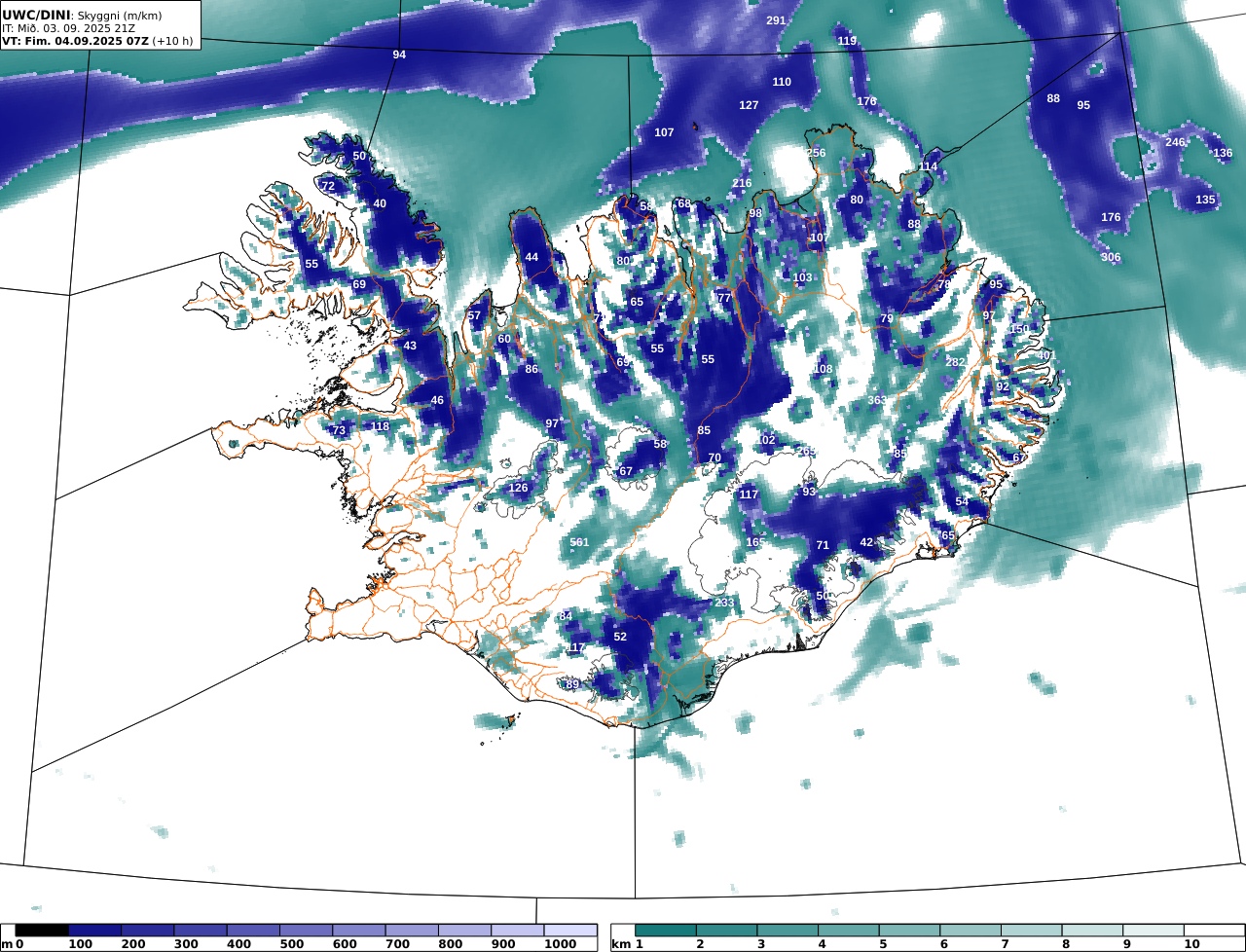Click visibility value 291 at the top of the map
1246x952 pixels.
776,20
